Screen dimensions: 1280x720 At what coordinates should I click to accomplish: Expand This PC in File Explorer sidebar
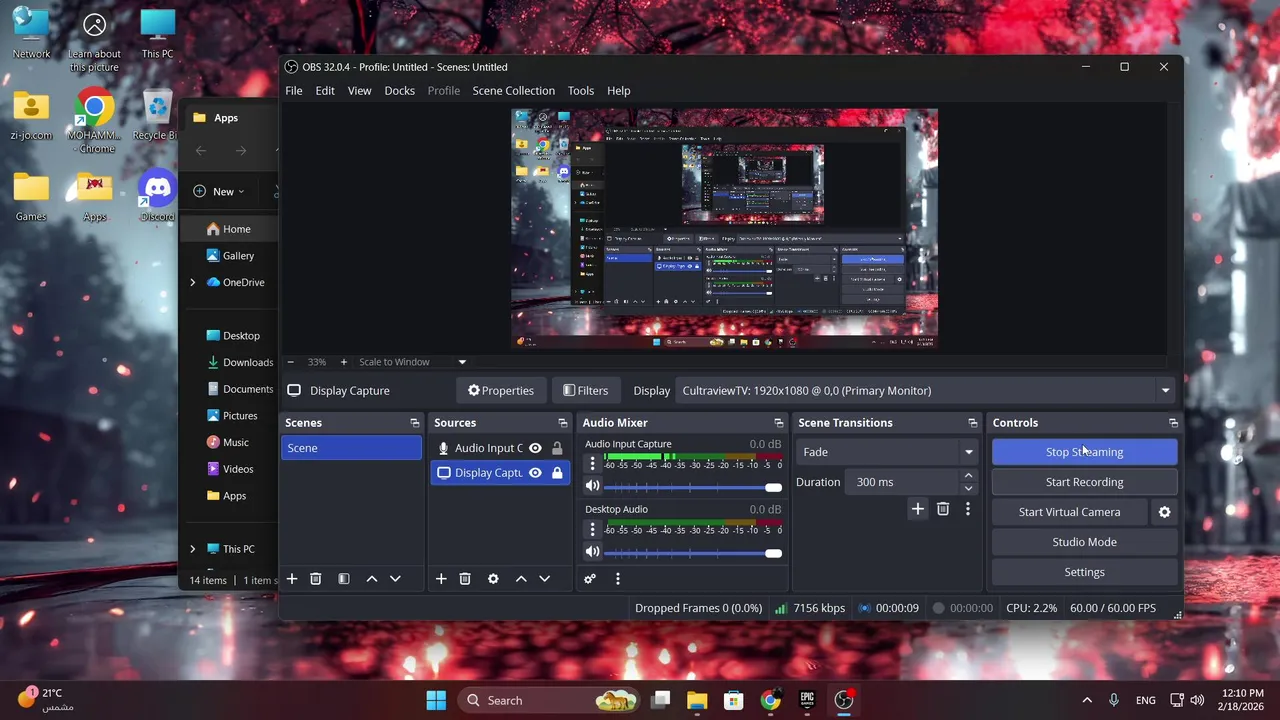pyautogui.click(x=192, y=549)
